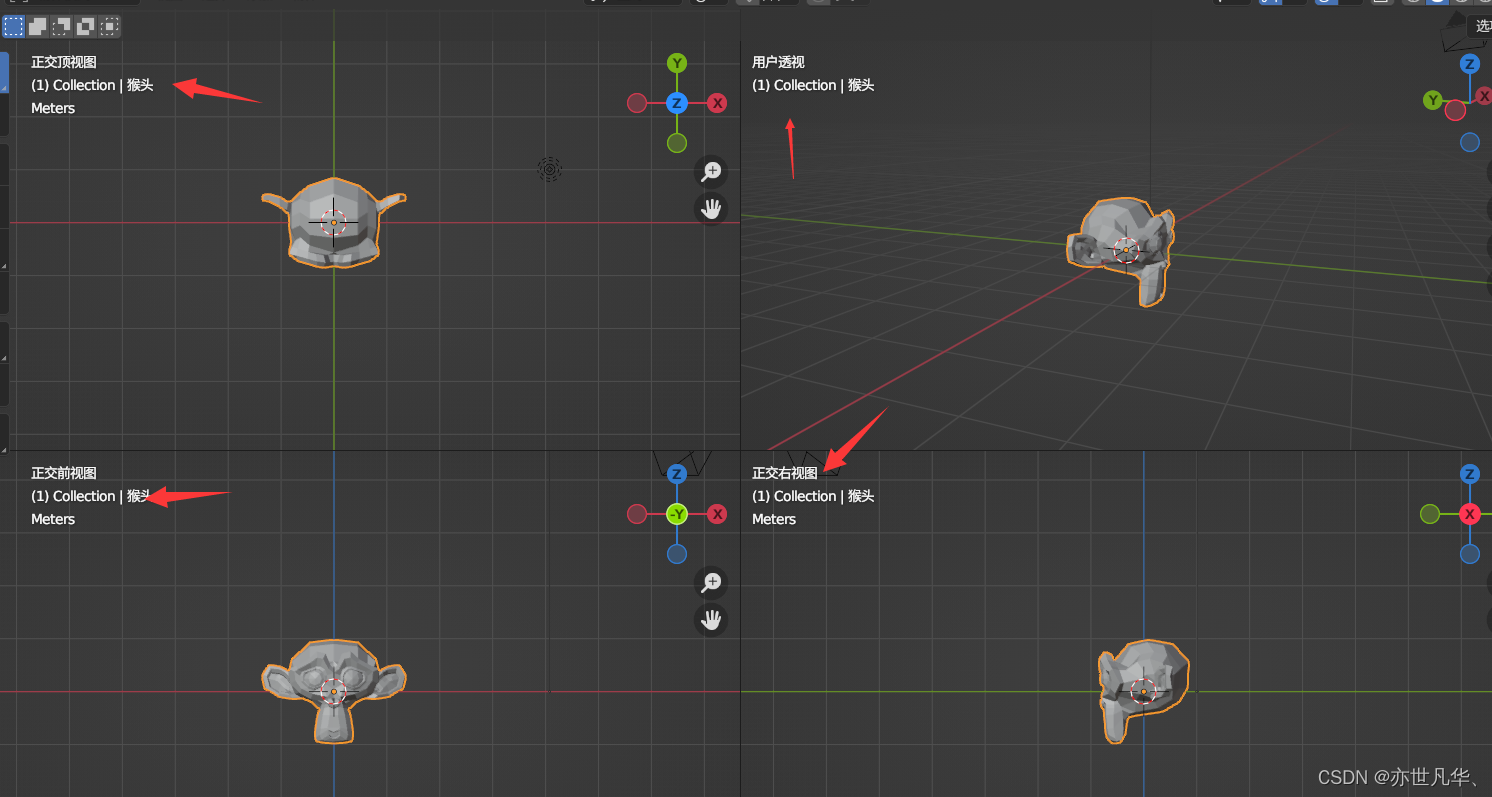Click the zoom magnifier in 正交前视图 viewport
Screen dimensions: 1492x797
711,582
